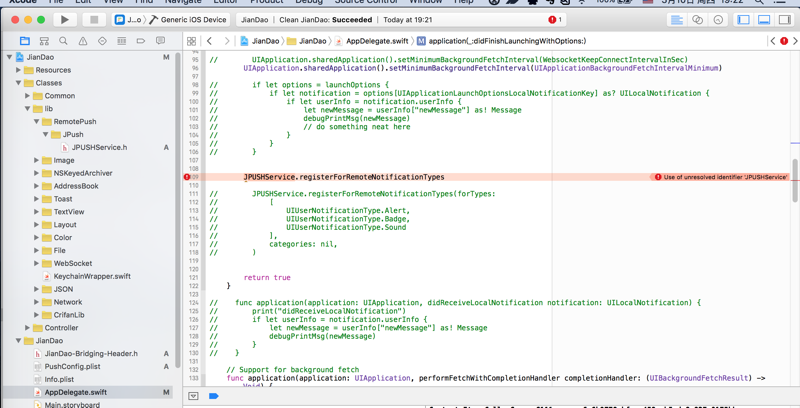Open the report navigator speech-bubble tab
Viewport: 800px width, 408px height.
(x=160, y=41)
